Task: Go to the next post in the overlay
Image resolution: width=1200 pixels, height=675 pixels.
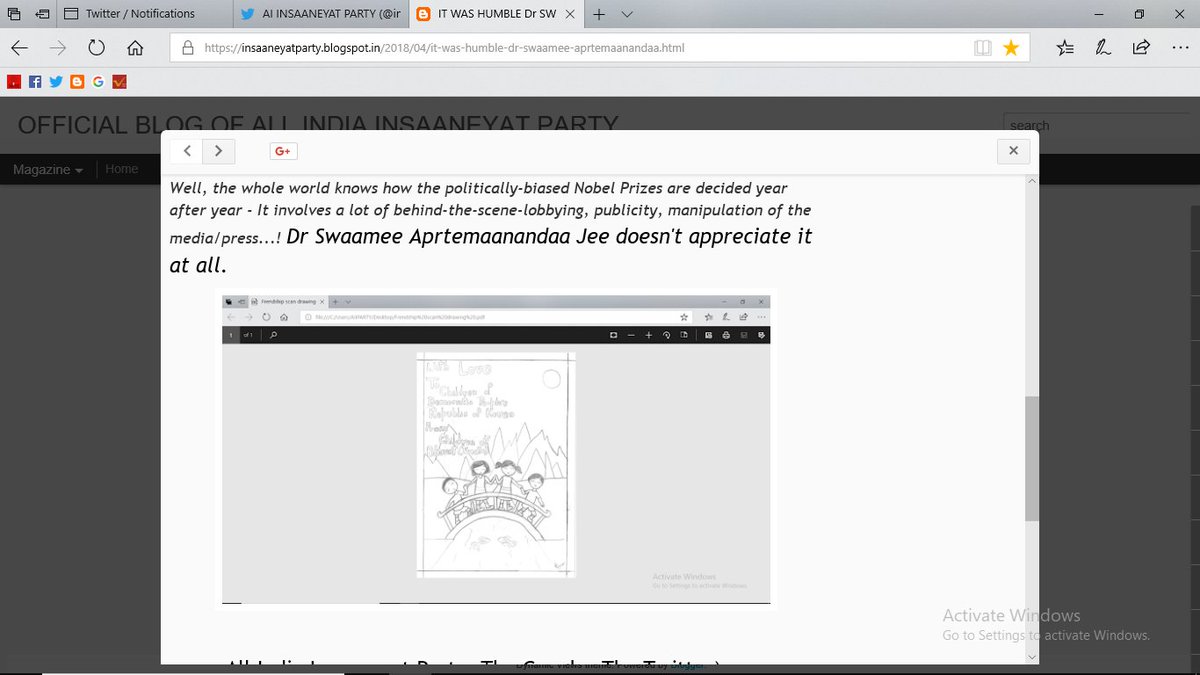Action: pyautogui.click(x=219, y=151)
